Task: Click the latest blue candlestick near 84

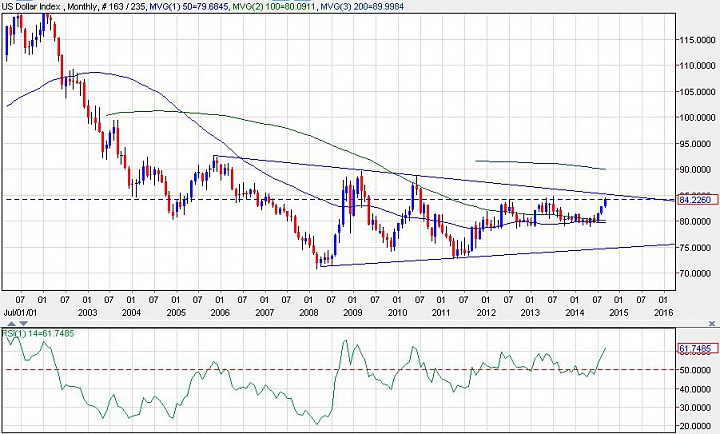Action: pos(606,203)
